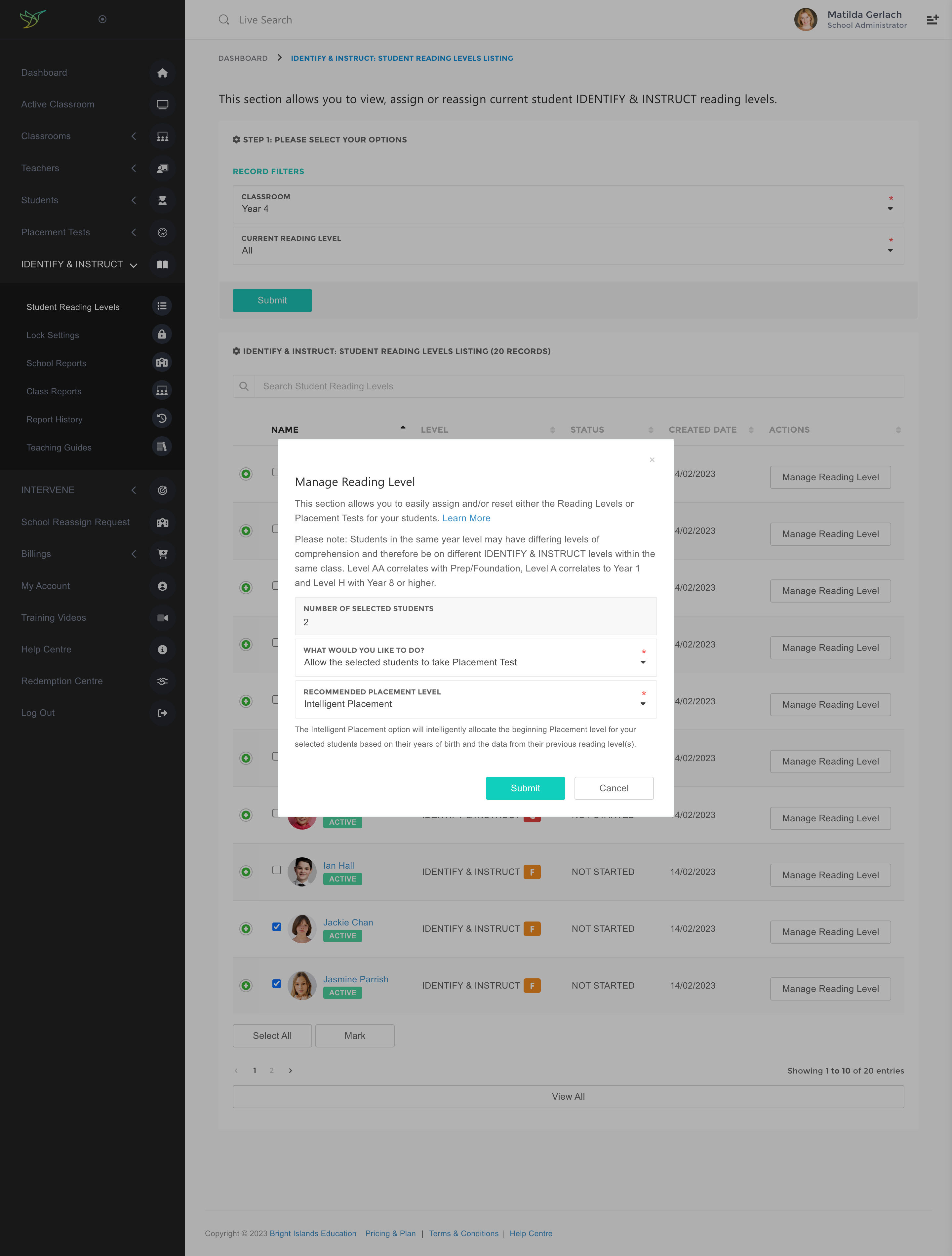Close the Manage Reading Level dialog
This screenshot has width=952, height=1256.
(x=652, y=460)
